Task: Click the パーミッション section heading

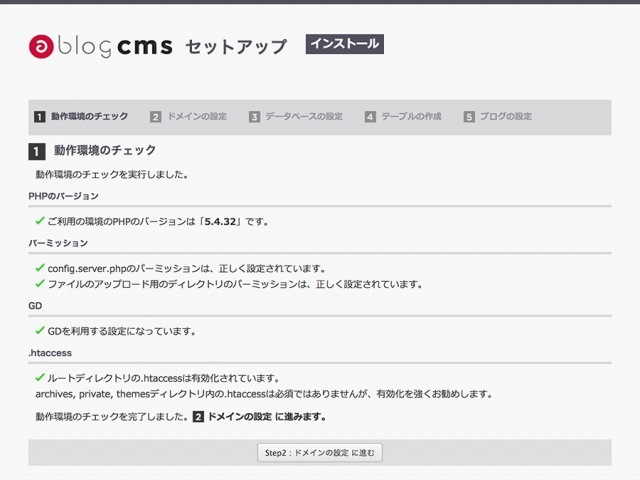Action: pyautogui.click(x=58, y=243)
